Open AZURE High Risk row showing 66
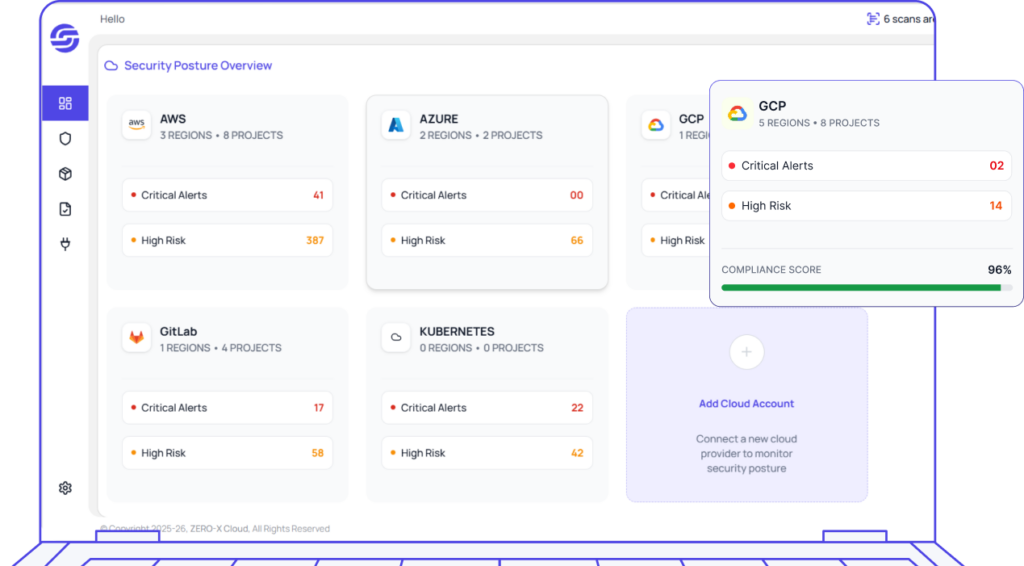Image resolution: width=1024 pixels, height=566 pixels. (x=486, y=240)
